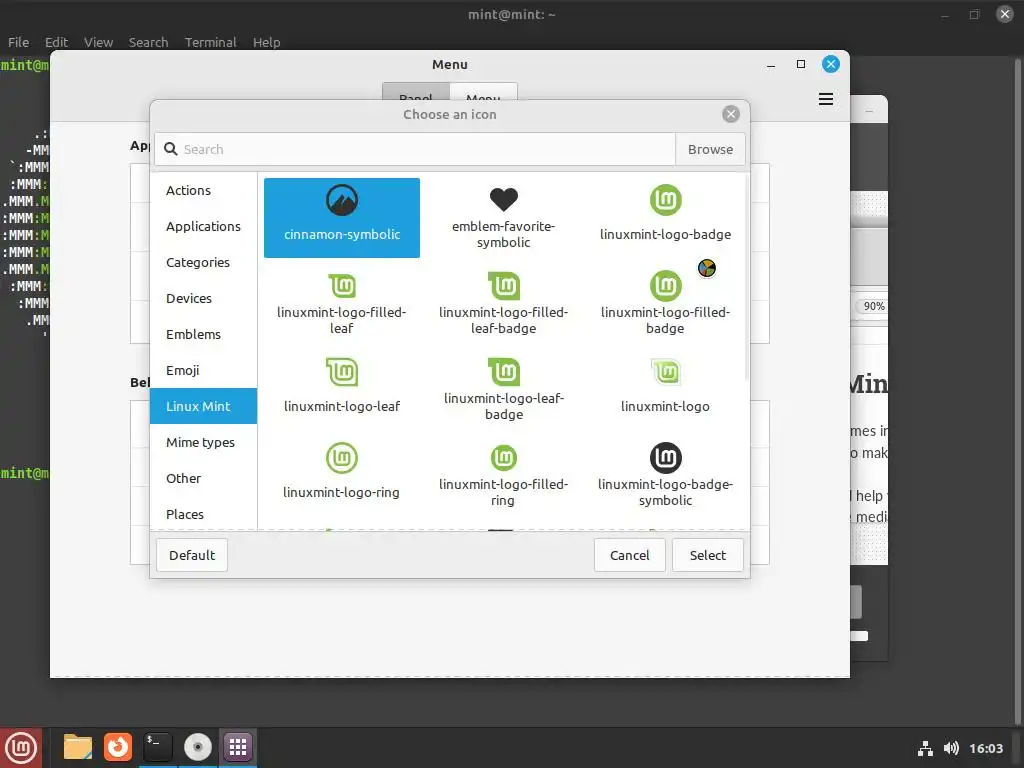1024x768 pixels.
Task: Show the Categories icon category
Action: tap(204, 263)
